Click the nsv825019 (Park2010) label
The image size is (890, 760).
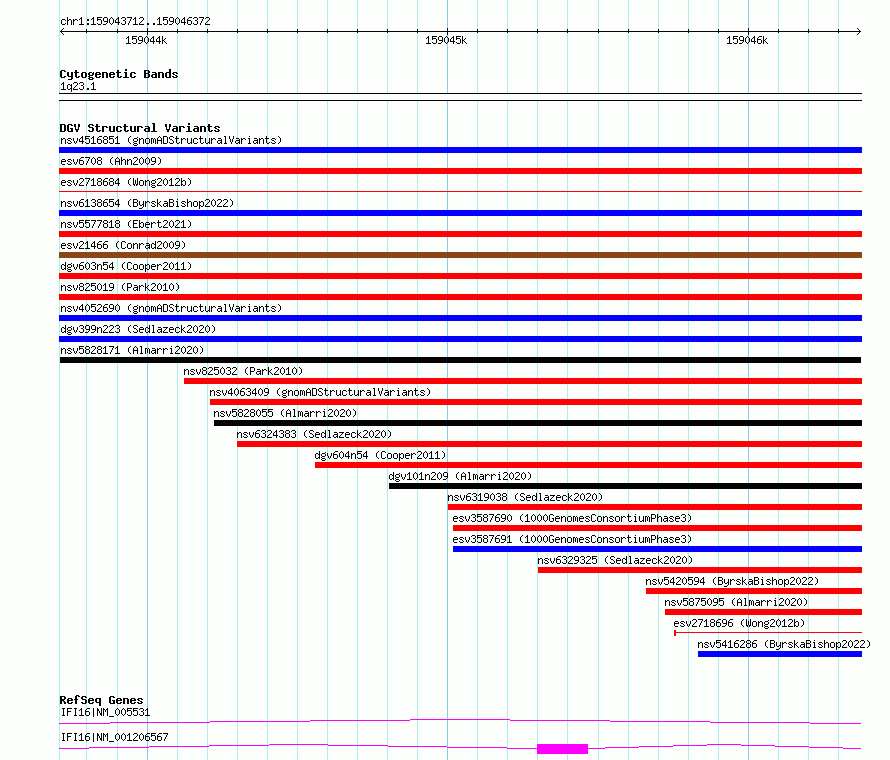coord(120,287)
